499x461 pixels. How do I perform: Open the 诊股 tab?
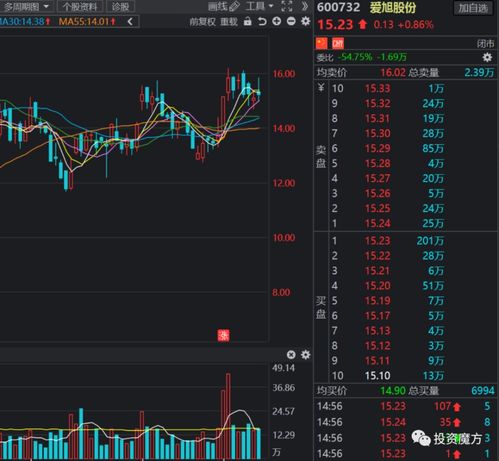[x=120, y=6]
